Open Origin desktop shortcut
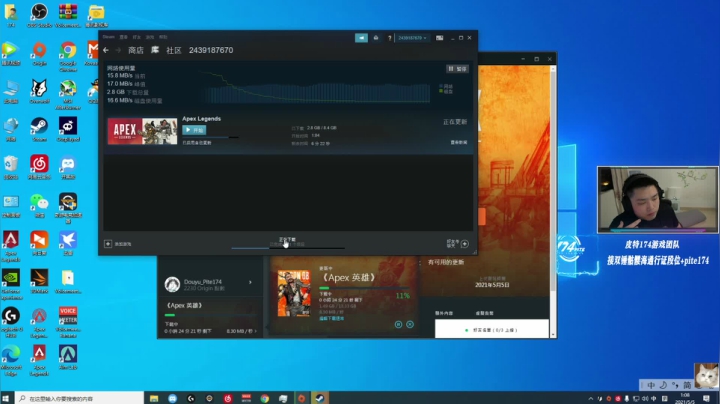 tap(39, 54)
